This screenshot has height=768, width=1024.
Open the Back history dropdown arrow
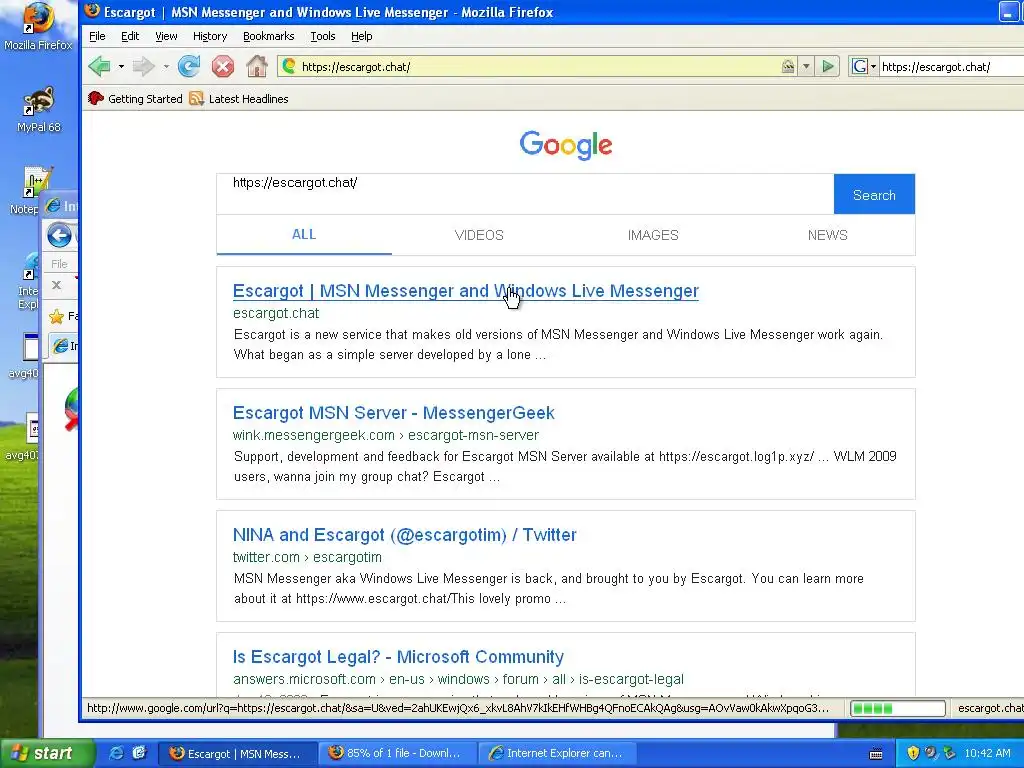coord(121,66)
